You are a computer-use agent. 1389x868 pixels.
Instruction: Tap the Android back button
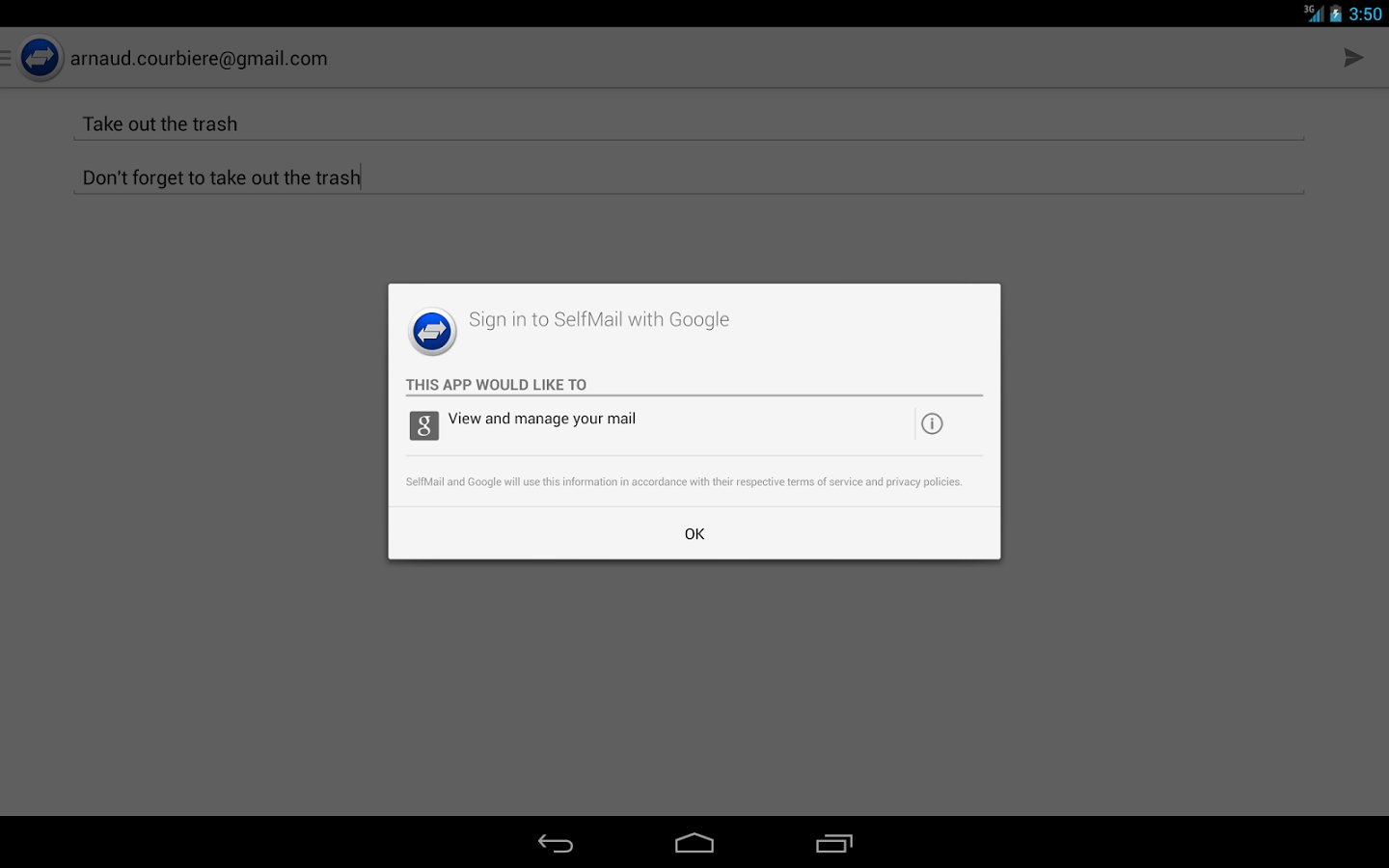click(556, 843)
